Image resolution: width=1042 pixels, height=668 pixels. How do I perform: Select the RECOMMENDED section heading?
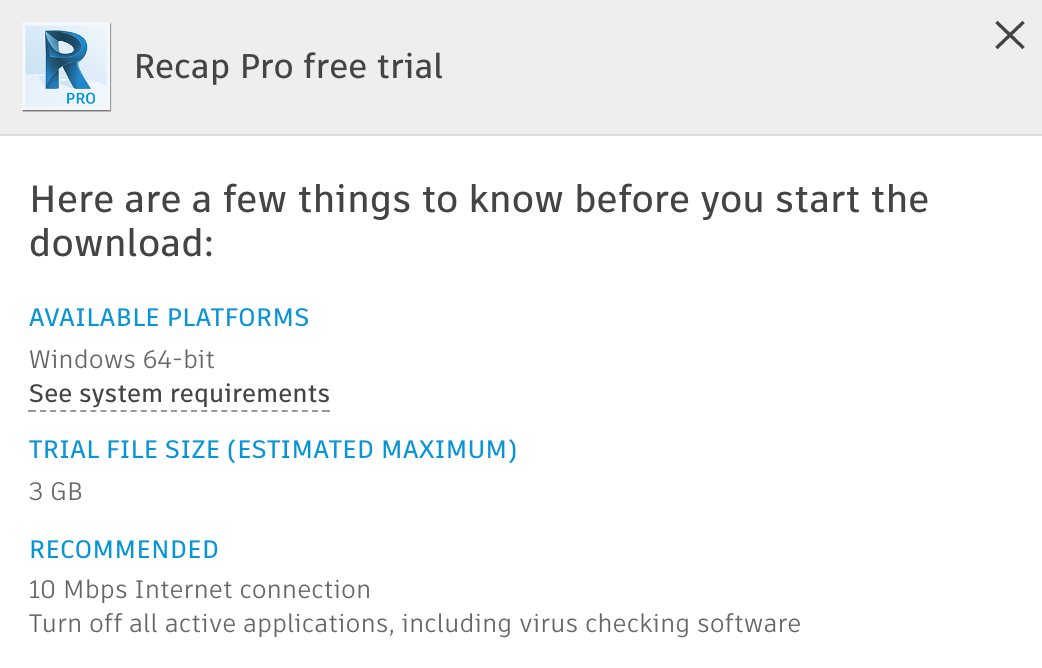pyautogui.click(x=124, y=549)
